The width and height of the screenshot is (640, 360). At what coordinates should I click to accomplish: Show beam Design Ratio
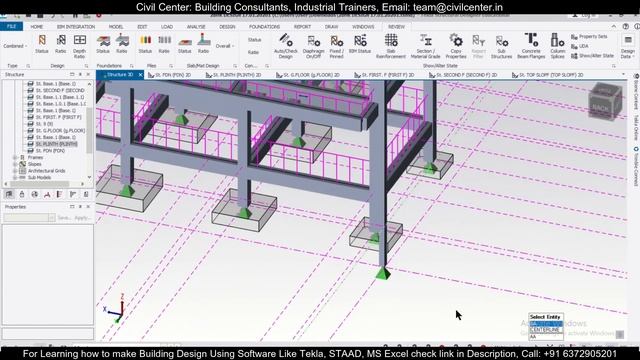60,44
